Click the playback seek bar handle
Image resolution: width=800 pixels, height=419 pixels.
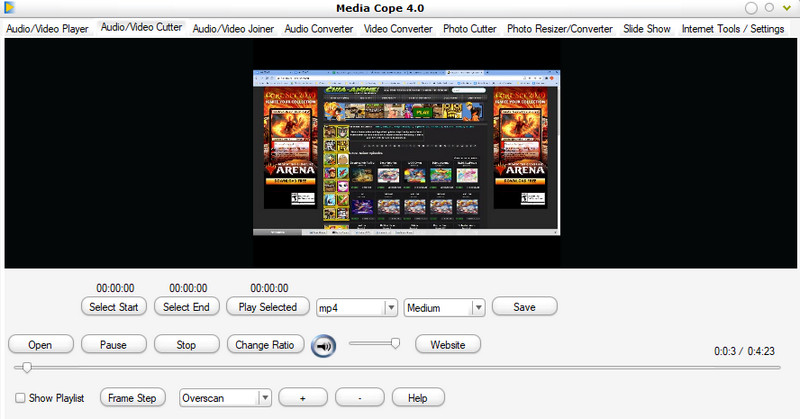pos(27,367)
